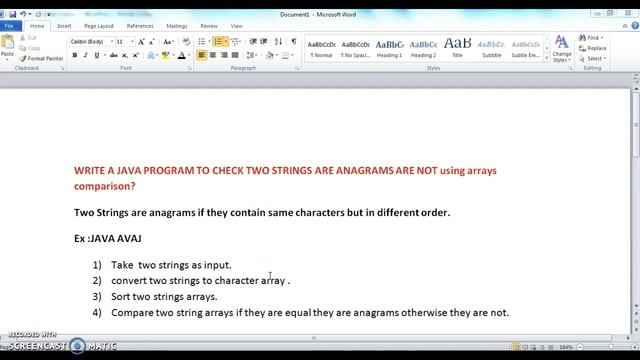Toggle the Numbering list button
The image size is (640, 360).
218,42
